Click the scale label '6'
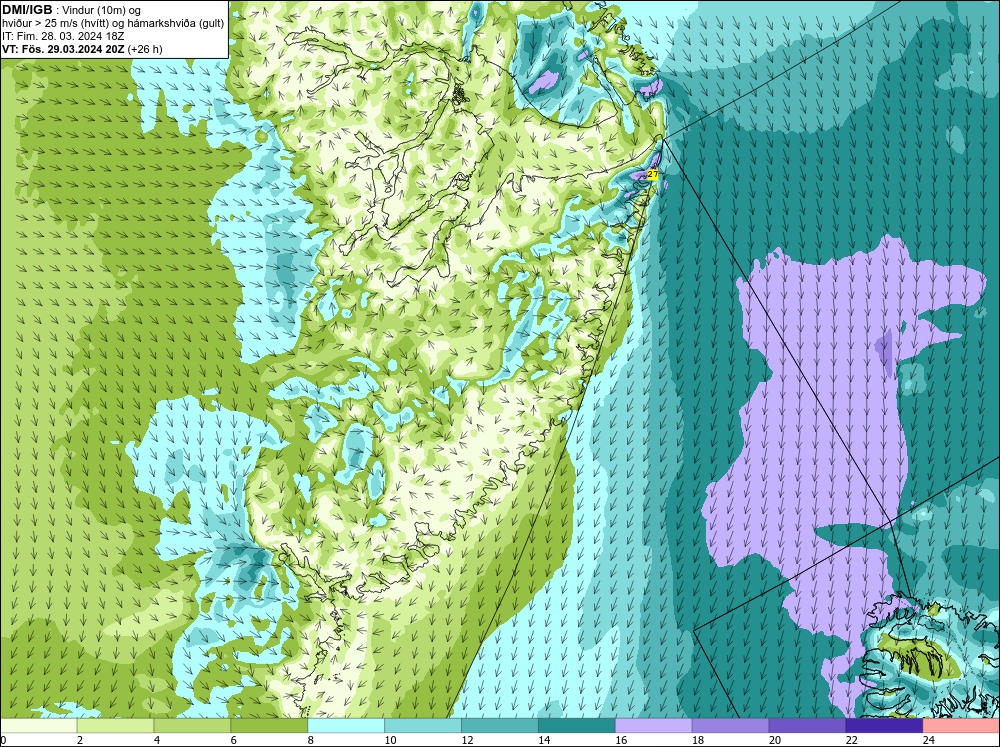Screen dimensions: 1000x747 pyautogui.click(x=233, y=740)
